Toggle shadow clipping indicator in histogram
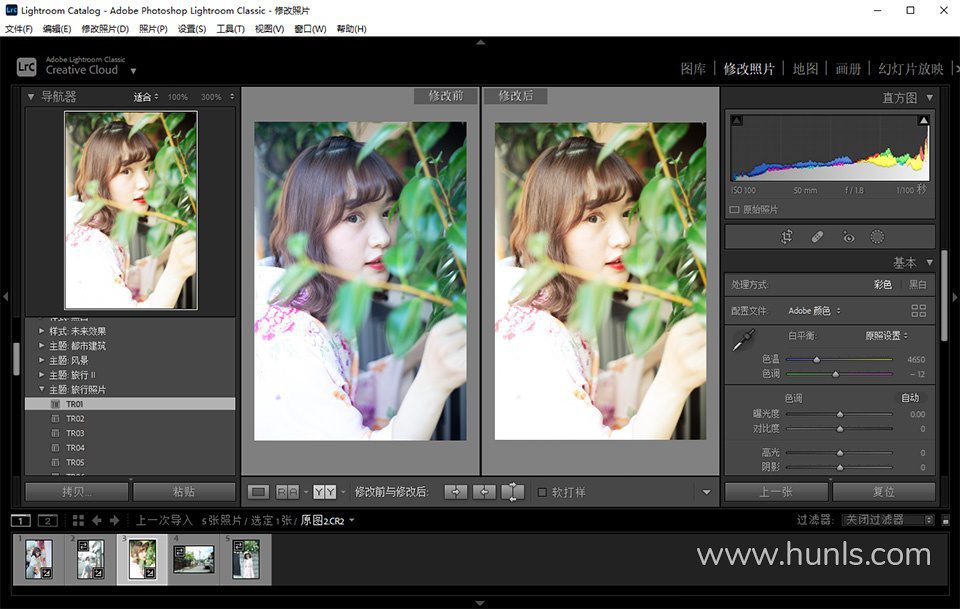Image resolution: width=960 pixels, height=609 pixels. [737, 121]
